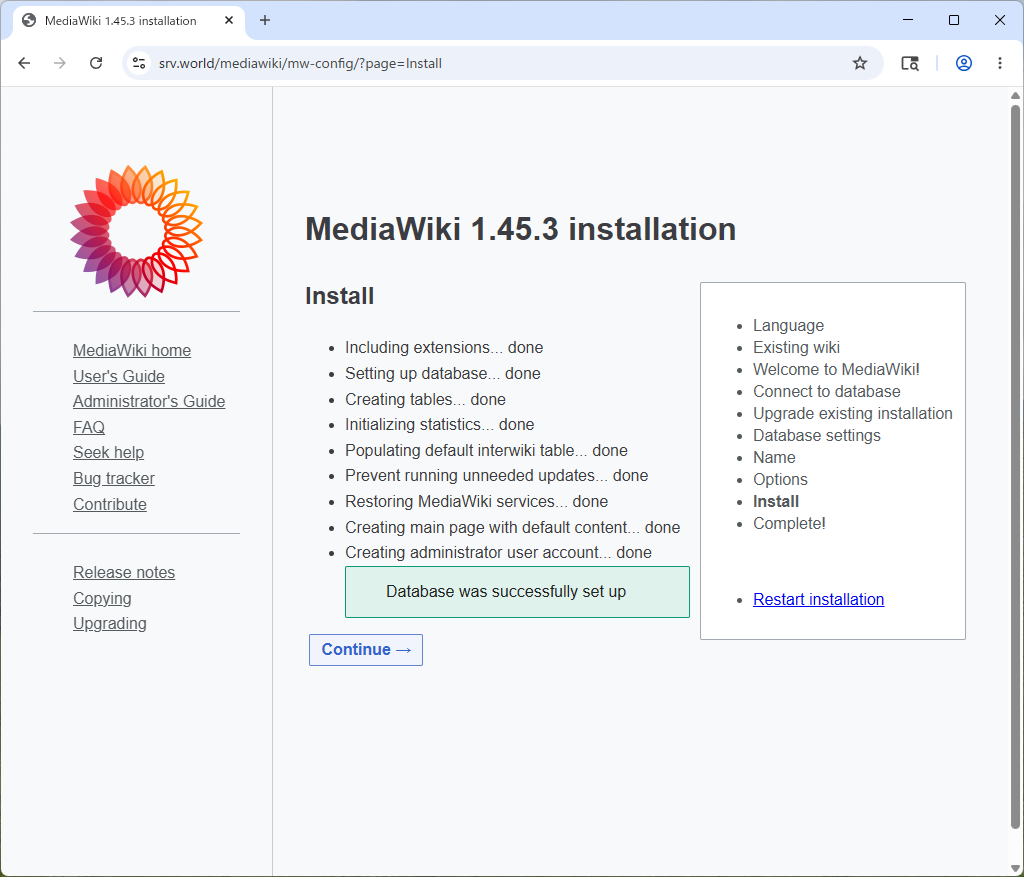Click 'Database was successfully set up' message
This screenshot has height=877, width=1024.
pyautogui.click(x=517, y=592)
